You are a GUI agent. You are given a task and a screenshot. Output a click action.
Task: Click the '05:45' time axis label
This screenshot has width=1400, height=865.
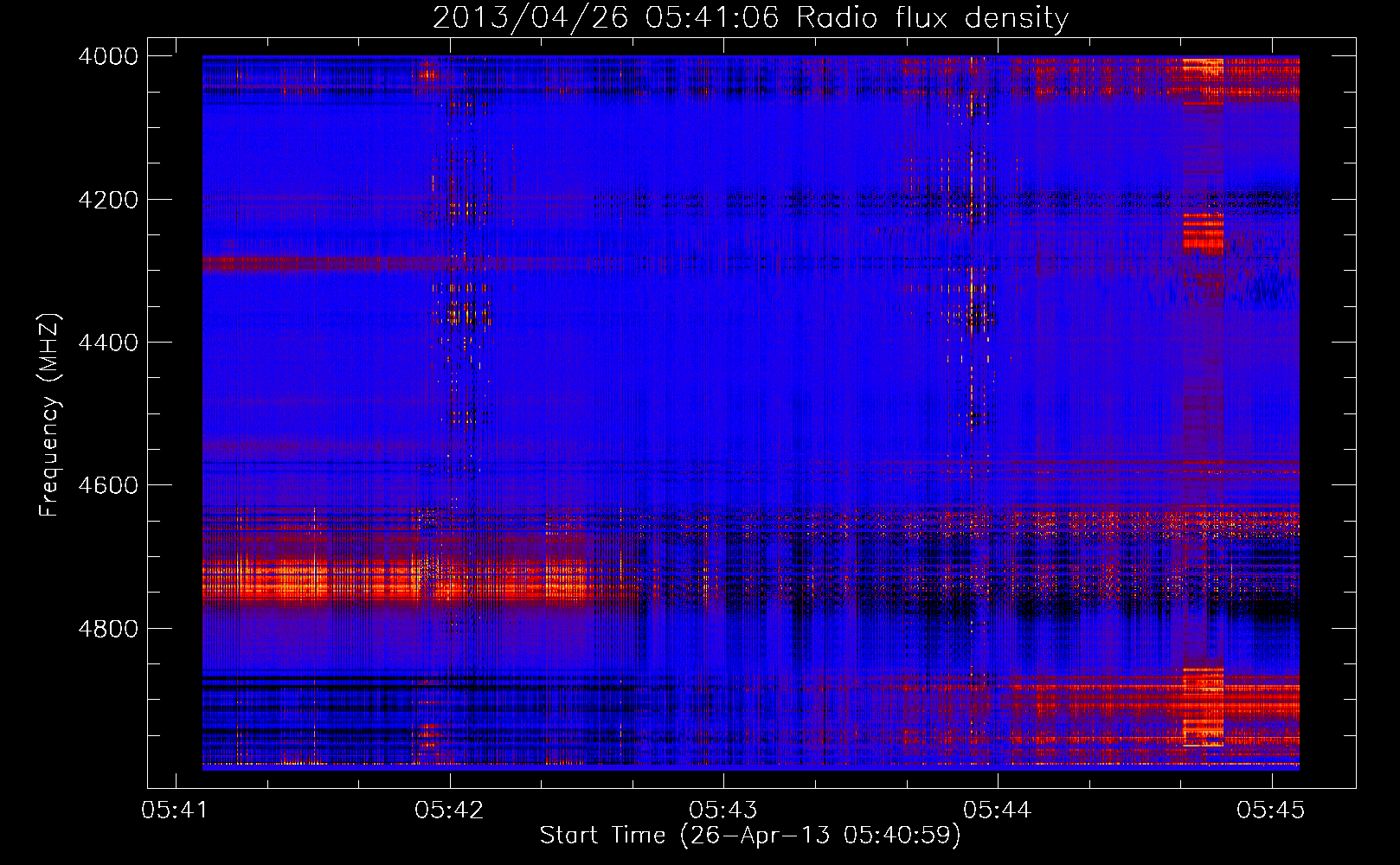pos(1271,810)
